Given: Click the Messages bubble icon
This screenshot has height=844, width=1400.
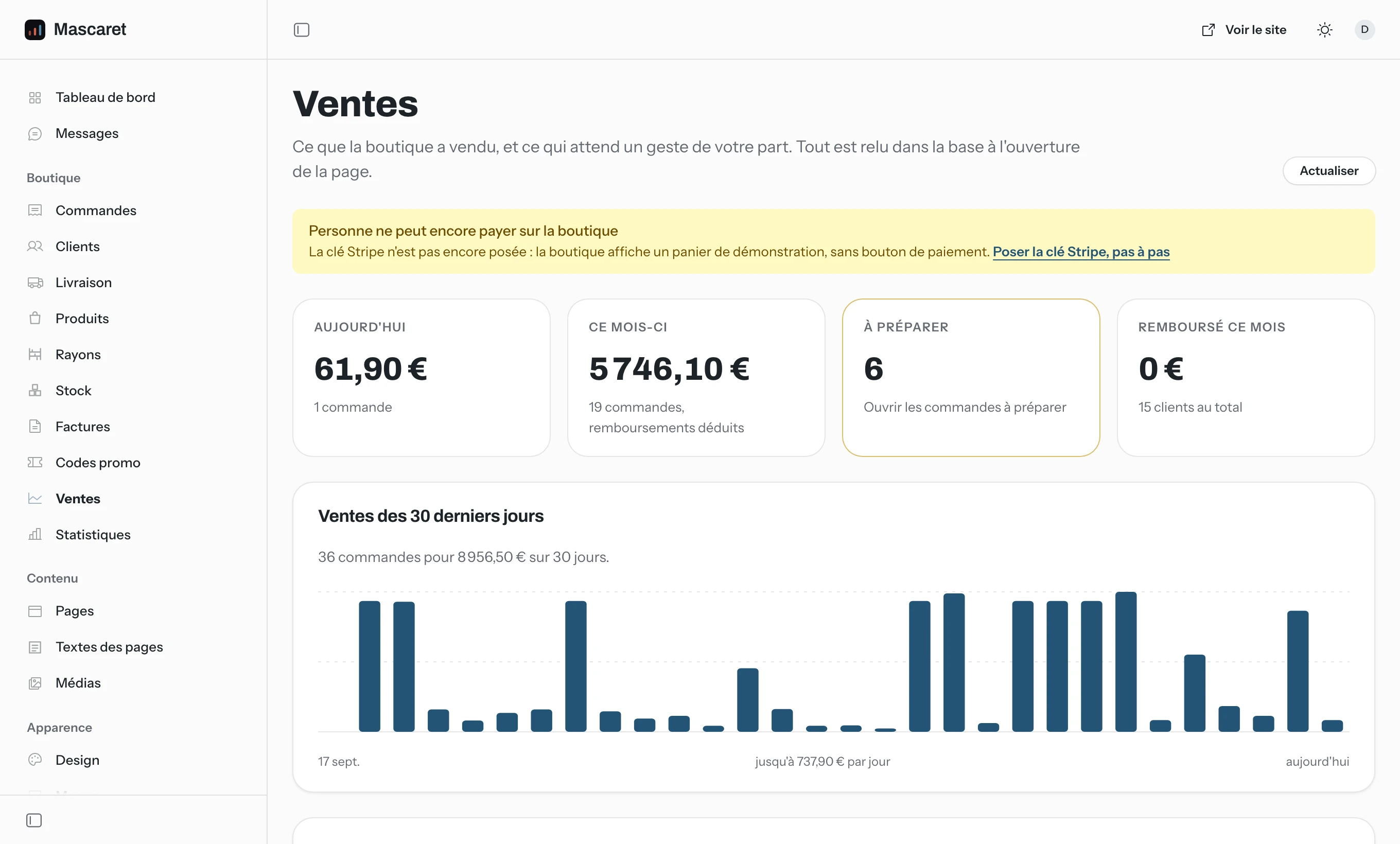Looking at the screenshot, I should click(35, 133).
